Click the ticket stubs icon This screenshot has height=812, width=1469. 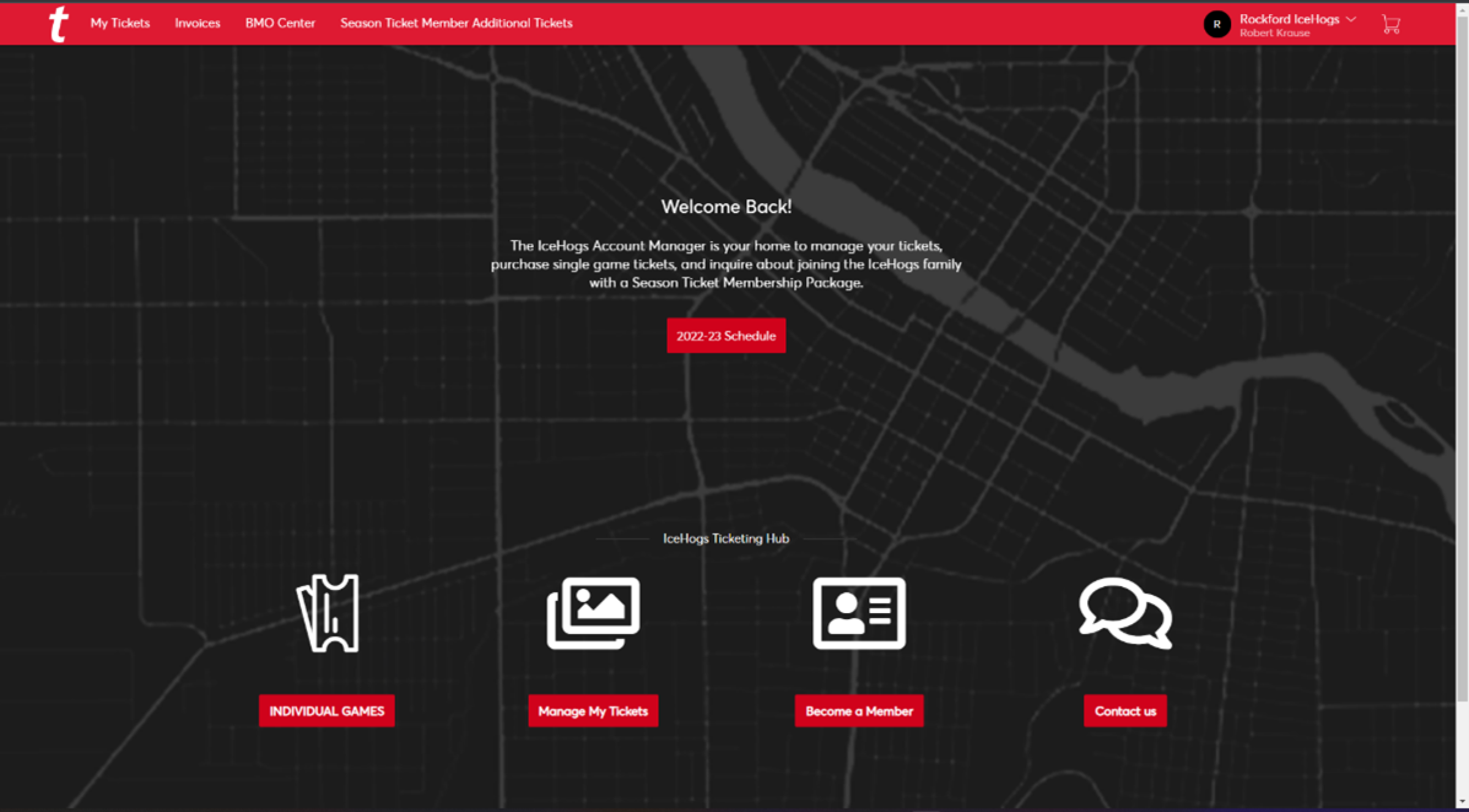(x=328, y=613)
